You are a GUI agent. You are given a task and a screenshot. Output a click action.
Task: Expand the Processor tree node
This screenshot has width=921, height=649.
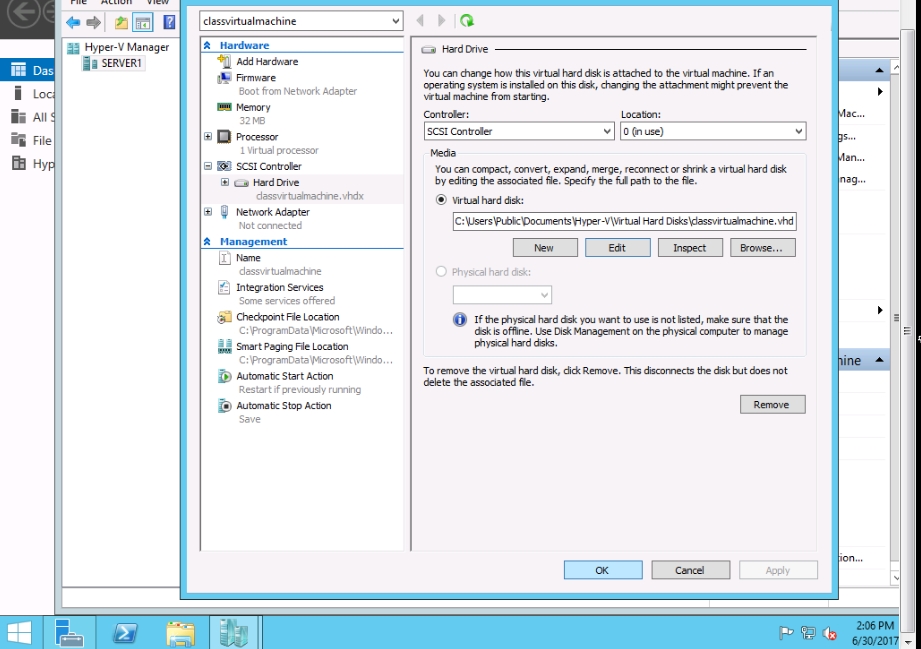click(x=208, y=137)
